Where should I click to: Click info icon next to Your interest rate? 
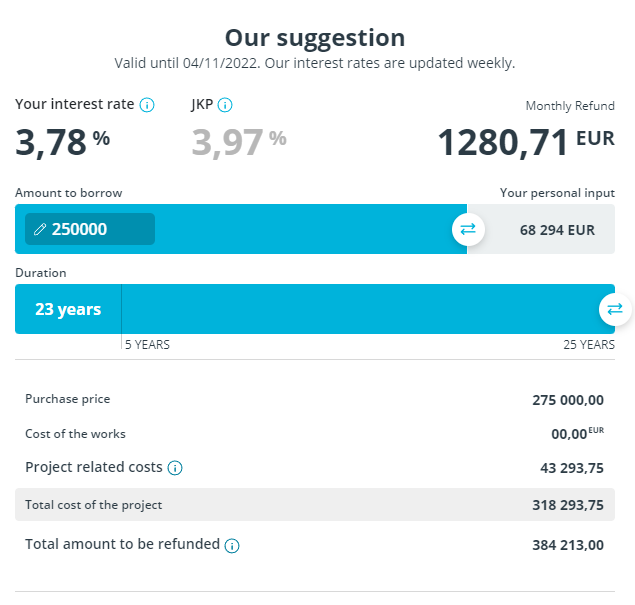147,105
